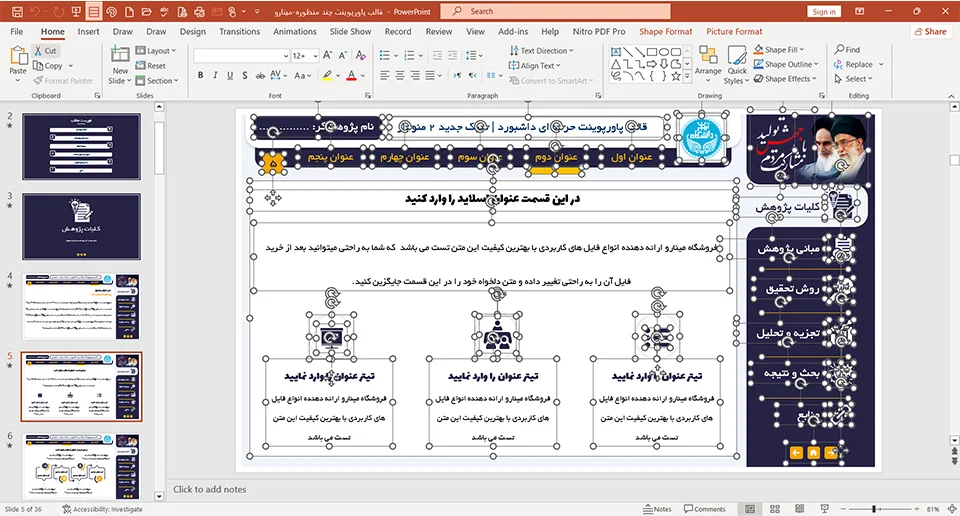This screenshot has width=960, height=516.
Task: Click Replace in Editing group
Action: pos(853,64)
